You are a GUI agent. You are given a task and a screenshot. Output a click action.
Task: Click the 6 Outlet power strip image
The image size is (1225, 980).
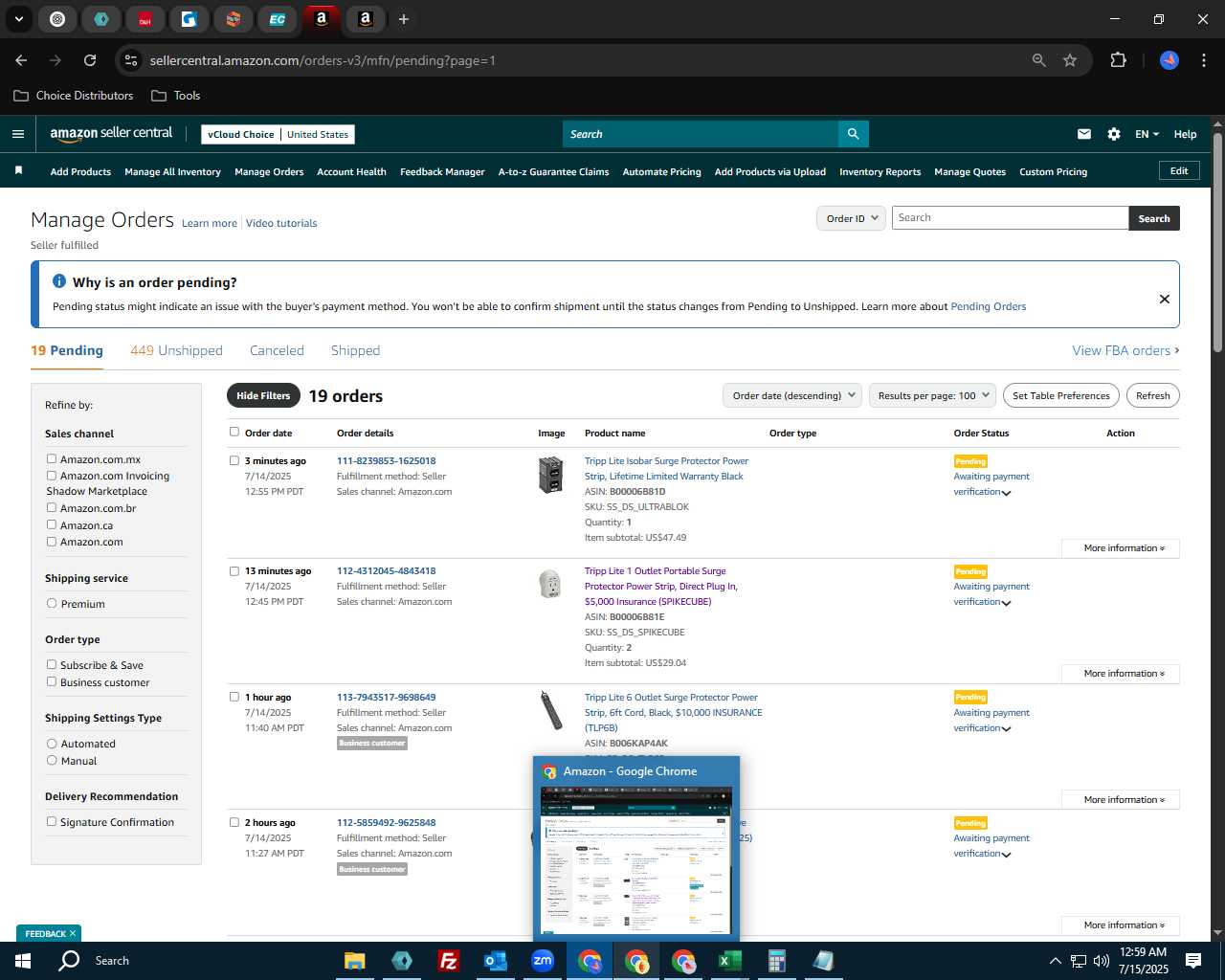550,710
